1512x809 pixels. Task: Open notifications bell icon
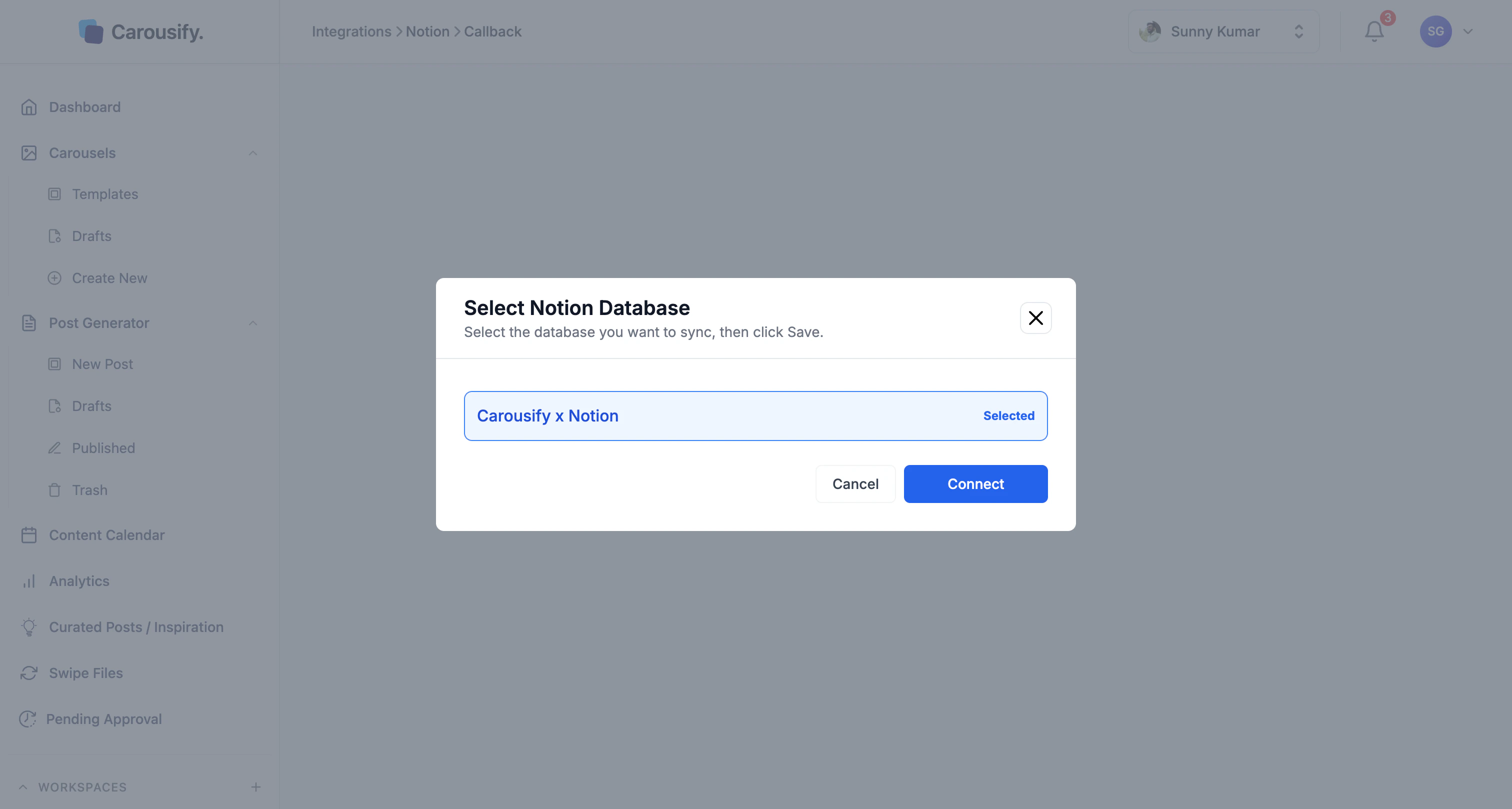click(x=1374, y=31)
